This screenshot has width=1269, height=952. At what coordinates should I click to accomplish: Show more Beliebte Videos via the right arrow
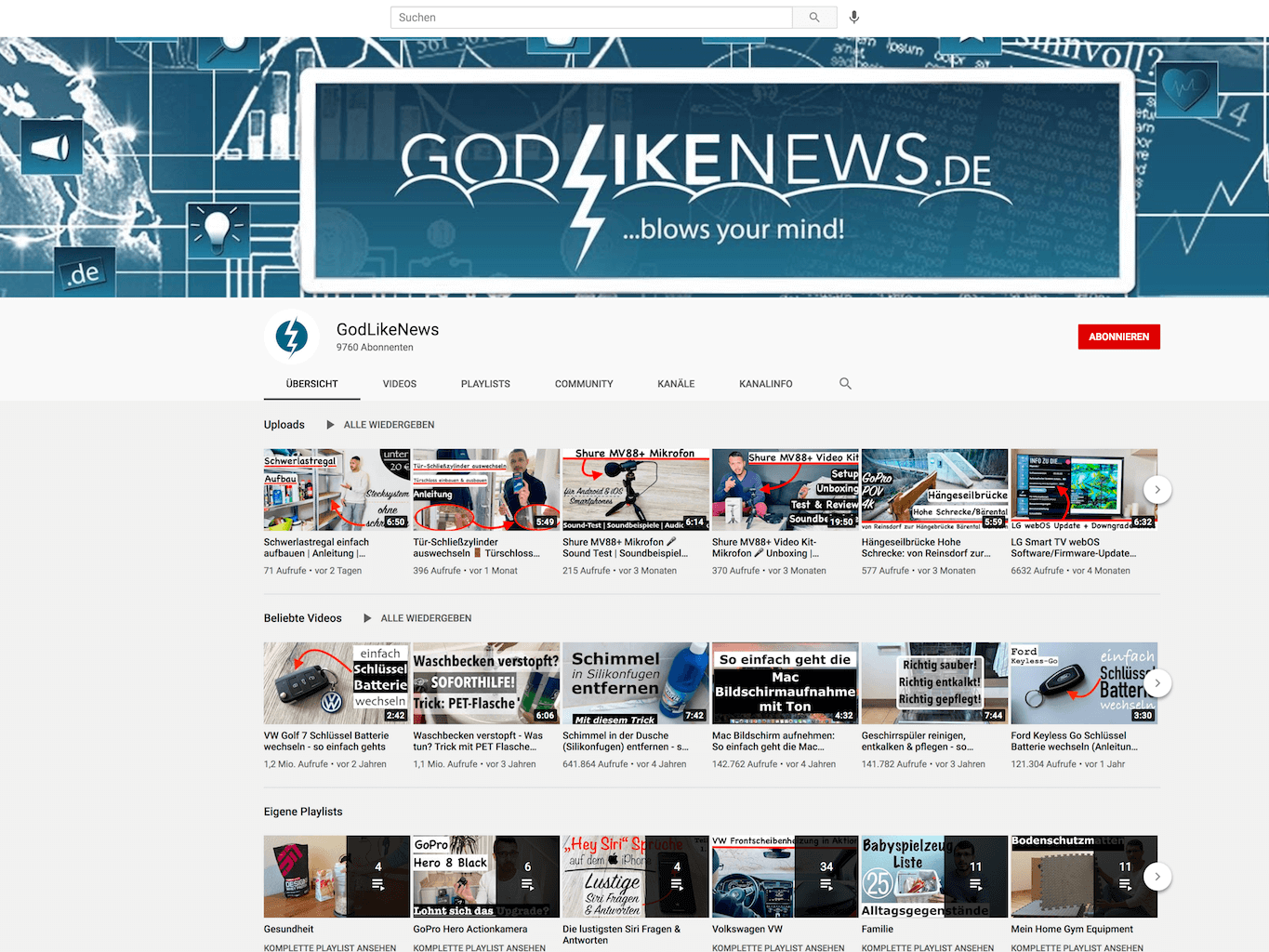click(x=1157, y=682)
